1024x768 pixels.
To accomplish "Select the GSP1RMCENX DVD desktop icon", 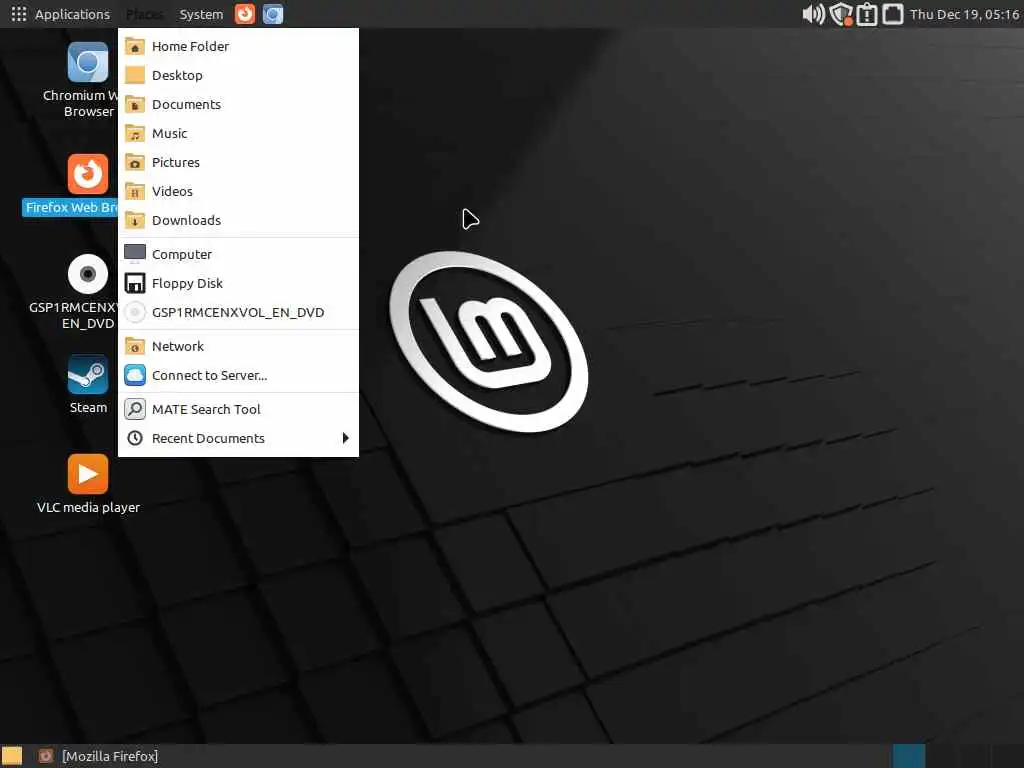I will click(88, 274).
